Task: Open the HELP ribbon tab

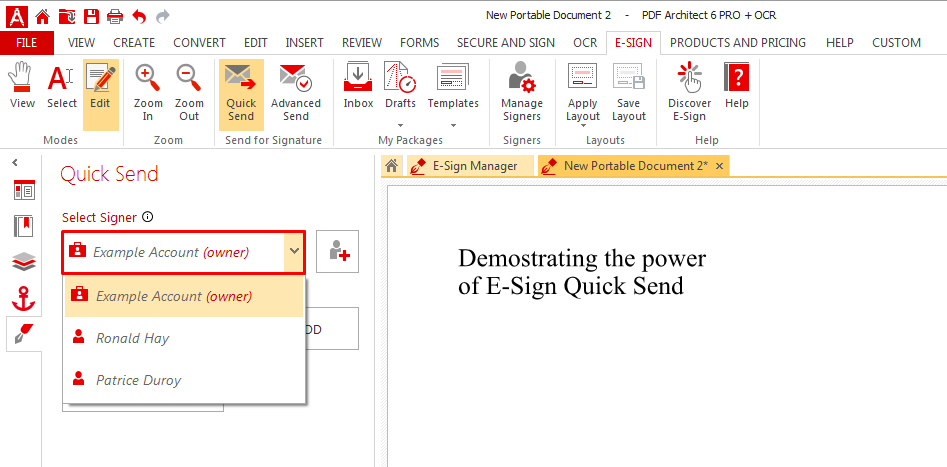Action: coord(839,43)
